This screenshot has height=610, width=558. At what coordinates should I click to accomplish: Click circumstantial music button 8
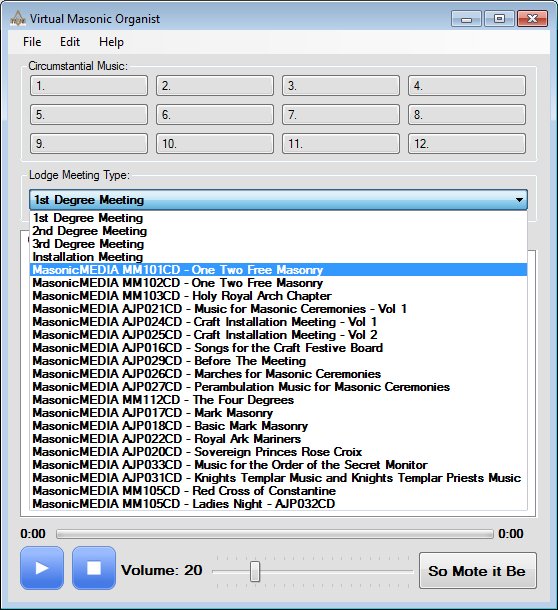(467, 115)
